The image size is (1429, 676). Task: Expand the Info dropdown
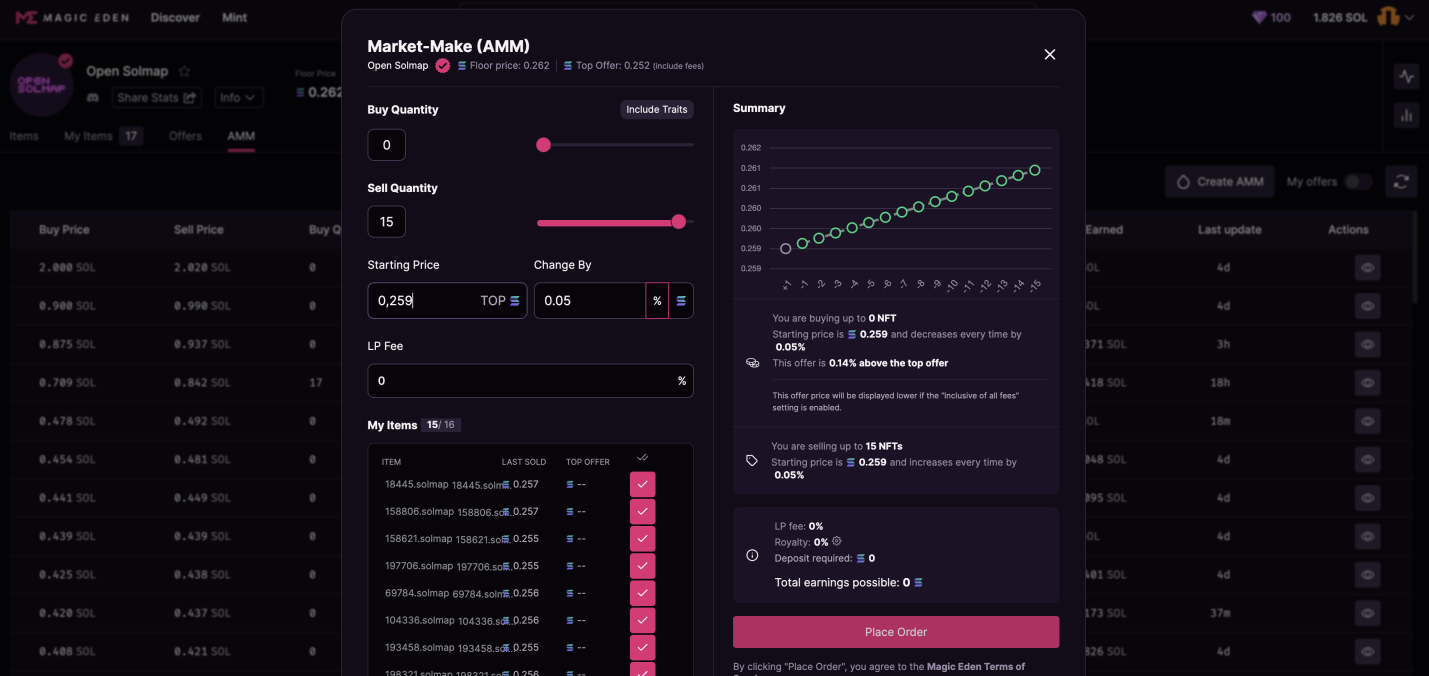238,98
